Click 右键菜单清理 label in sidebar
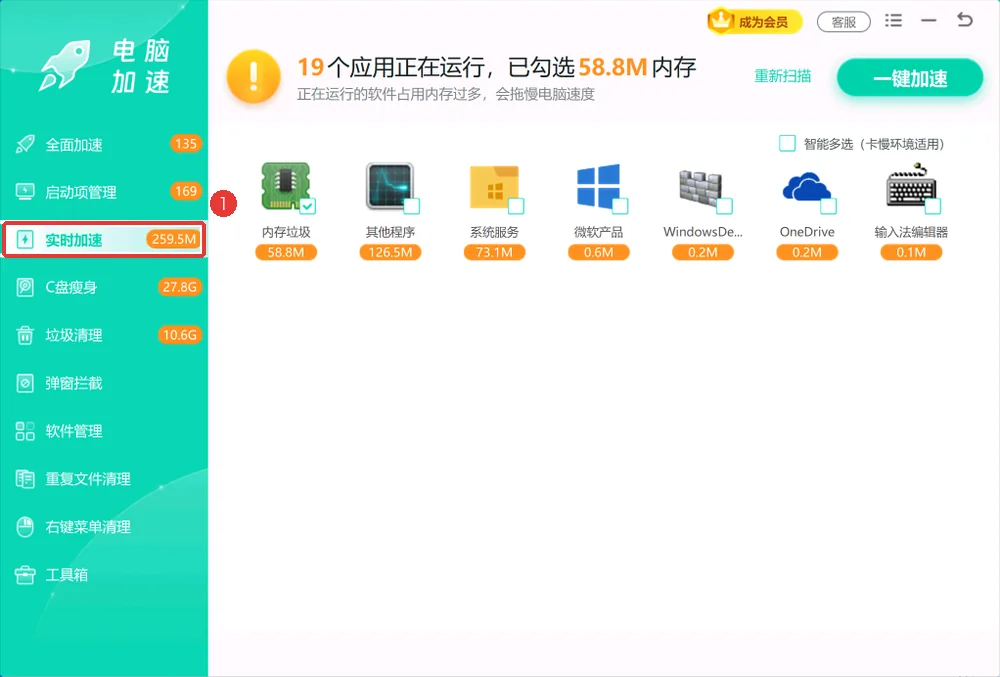The image size is (1000, 677). click(88, 527)
